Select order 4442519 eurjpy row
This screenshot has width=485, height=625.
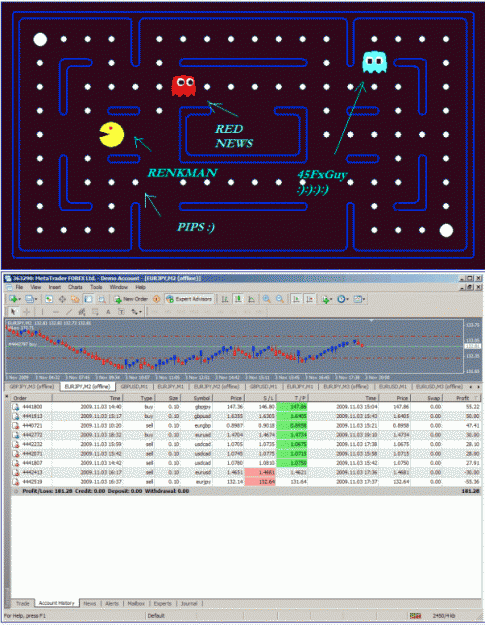tap(246, 482)
